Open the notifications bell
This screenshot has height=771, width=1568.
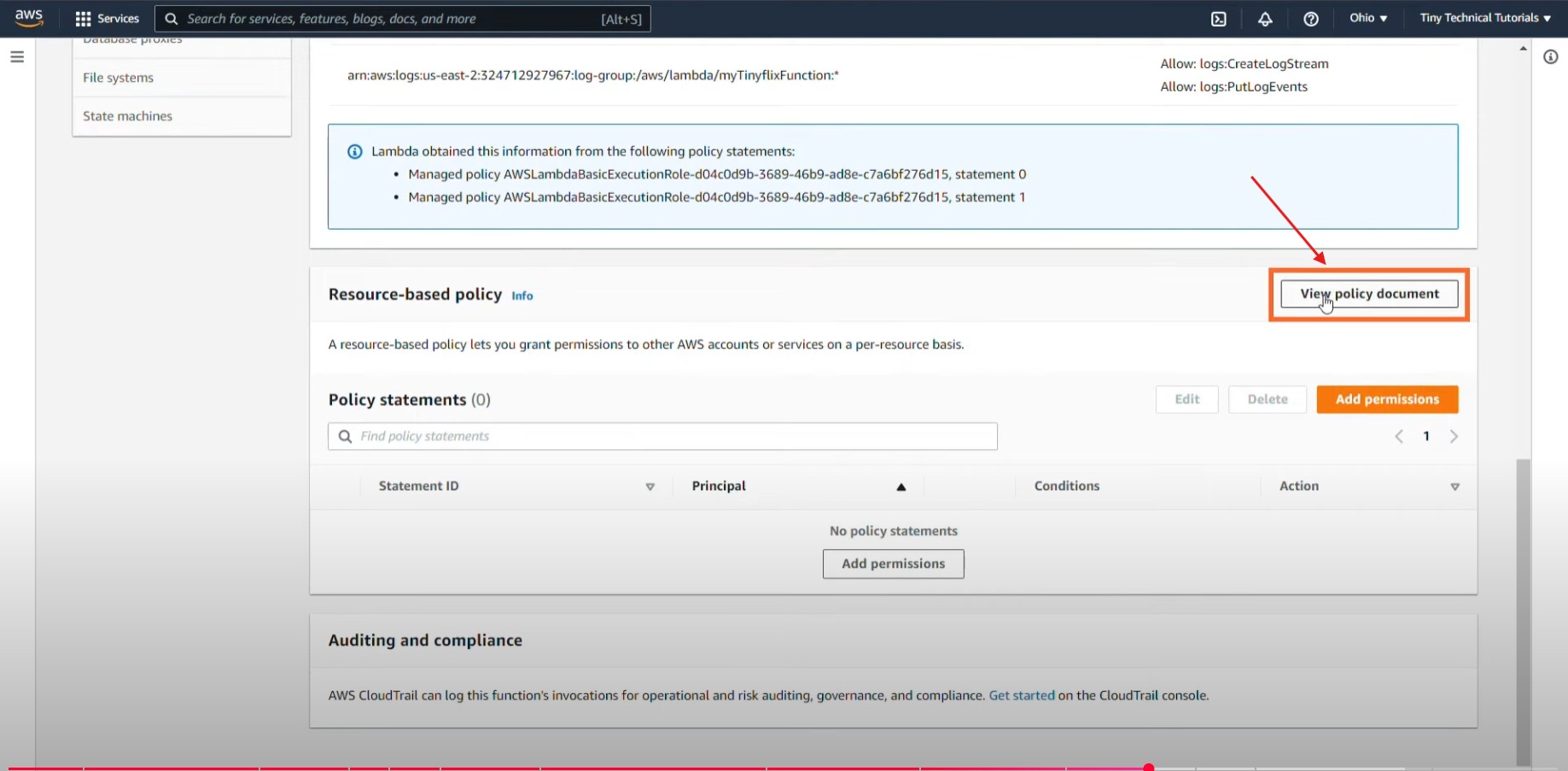coord(1265,19)
